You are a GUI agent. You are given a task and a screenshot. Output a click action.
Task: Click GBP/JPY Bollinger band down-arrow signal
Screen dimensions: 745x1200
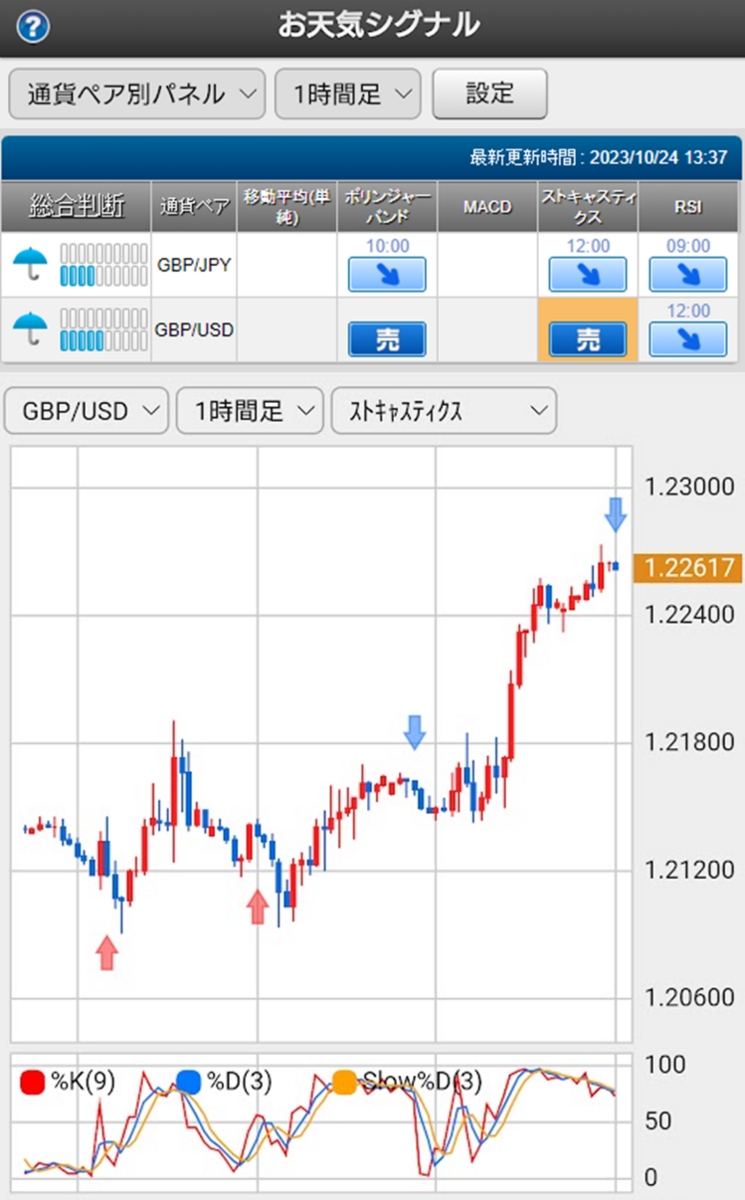[387, 274]
